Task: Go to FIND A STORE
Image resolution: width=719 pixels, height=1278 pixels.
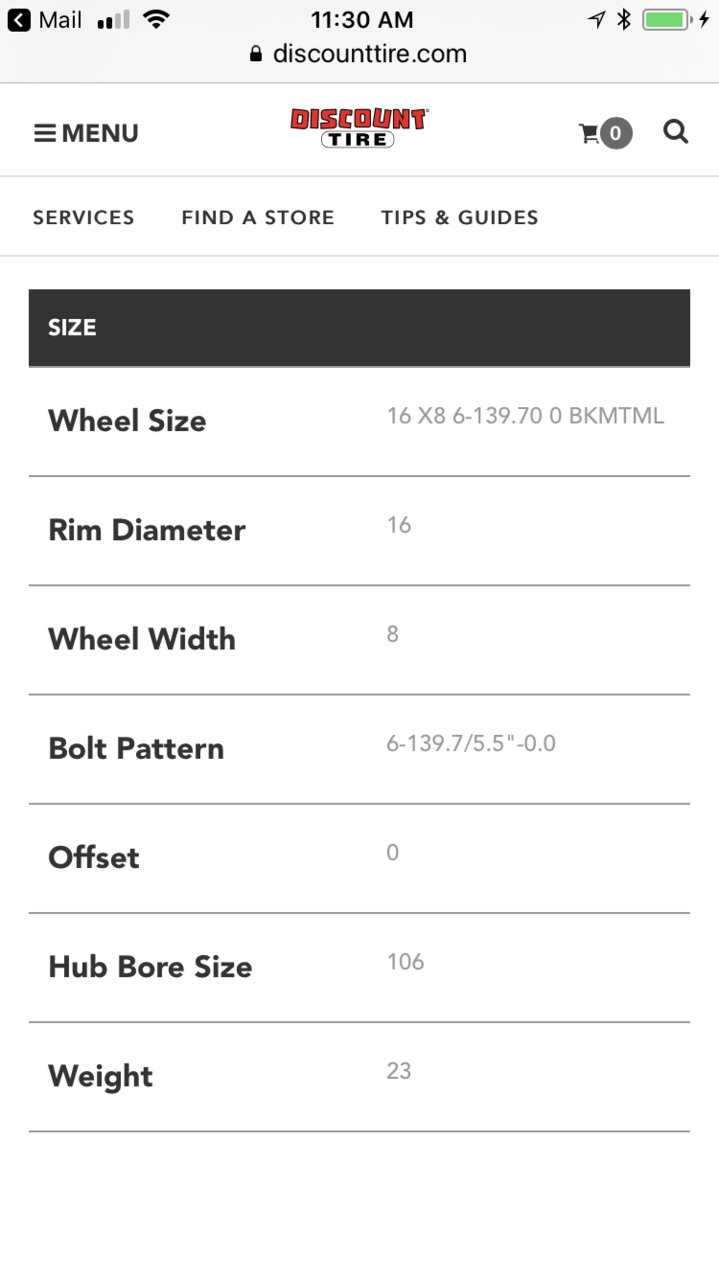Action: point(258,217)
